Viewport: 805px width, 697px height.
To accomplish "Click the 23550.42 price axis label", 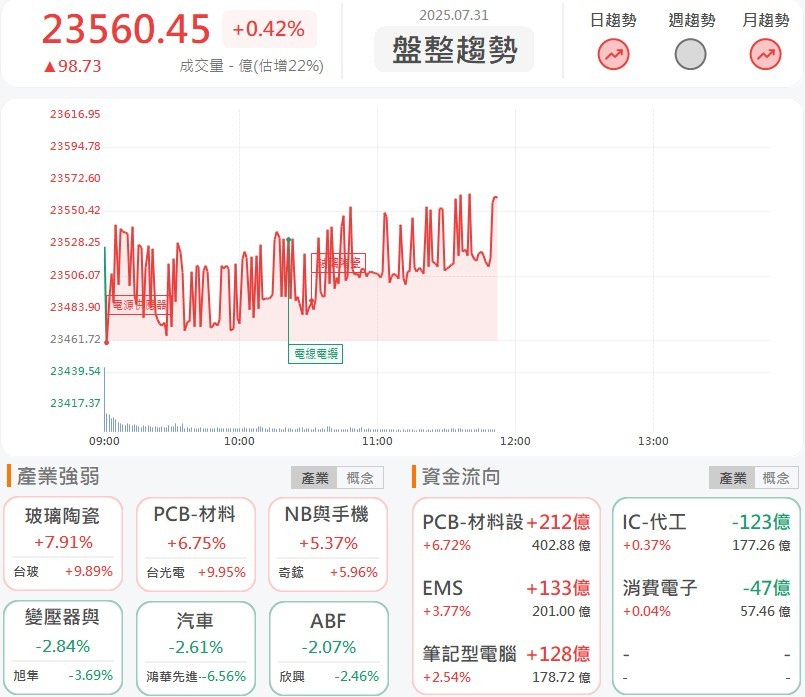I will (x=75, y=210).
